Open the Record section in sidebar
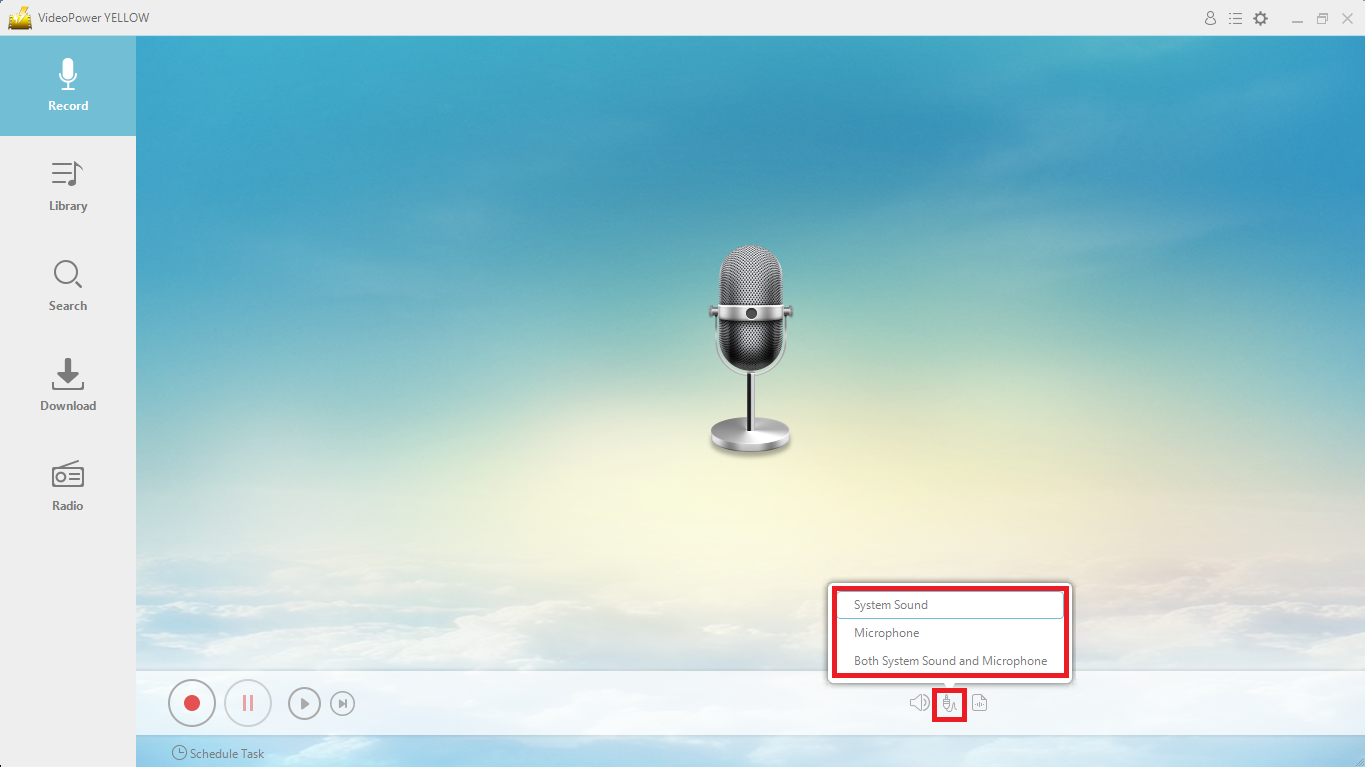This screenshot has width=1365, height=767. (x=68, y=86)
